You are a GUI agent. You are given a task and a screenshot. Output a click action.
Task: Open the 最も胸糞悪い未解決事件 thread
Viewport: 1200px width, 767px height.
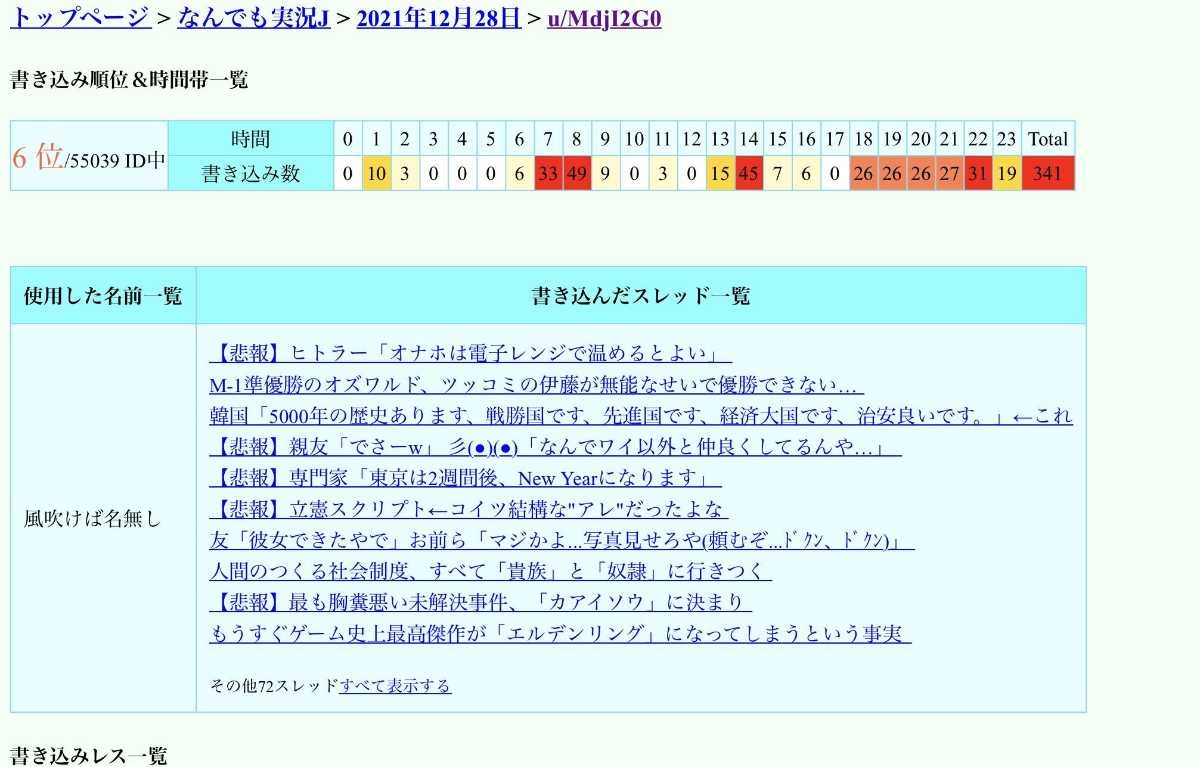click(480, 602)
